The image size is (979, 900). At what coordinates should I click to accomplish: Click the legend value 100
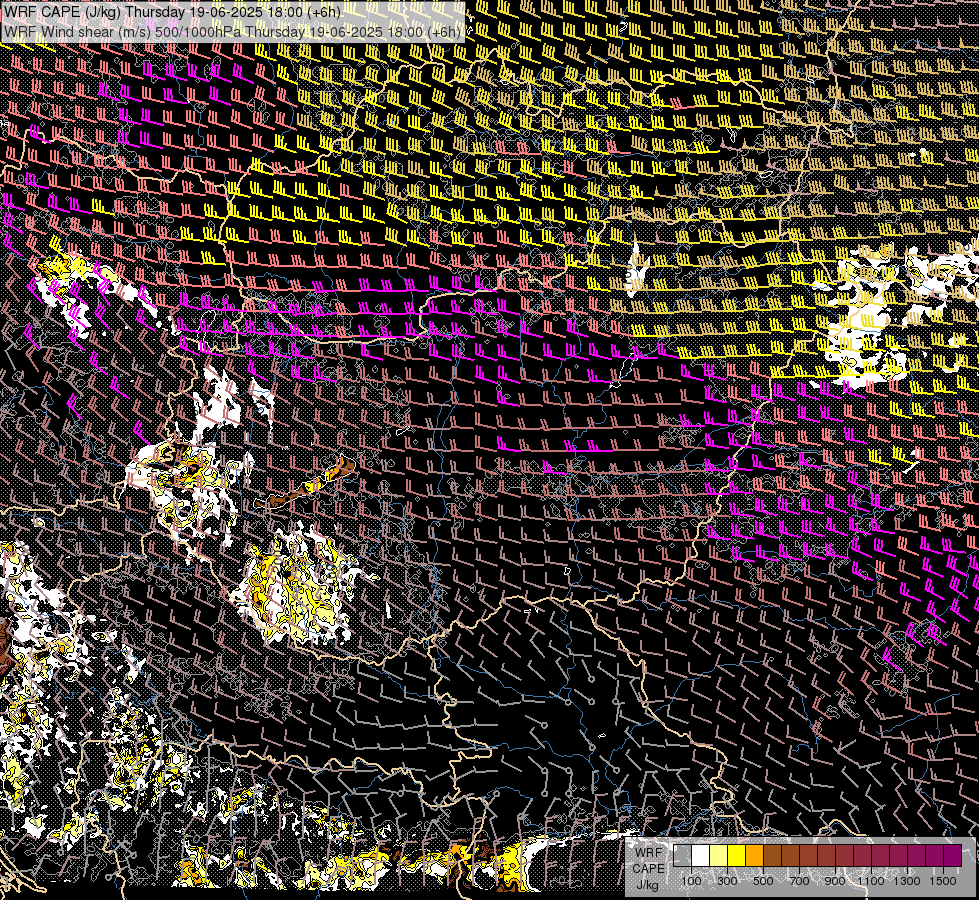(691, 881)
